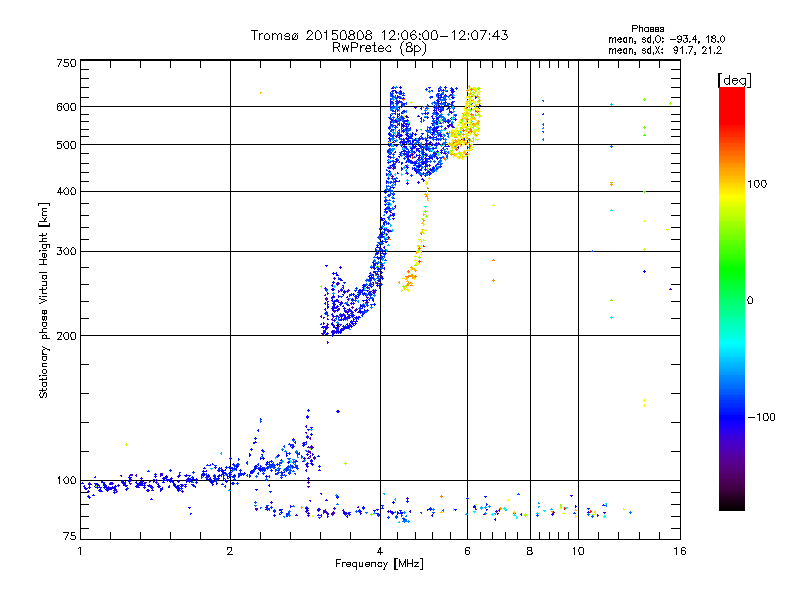Click y-axis tick label '75'

tap(70, 536)
